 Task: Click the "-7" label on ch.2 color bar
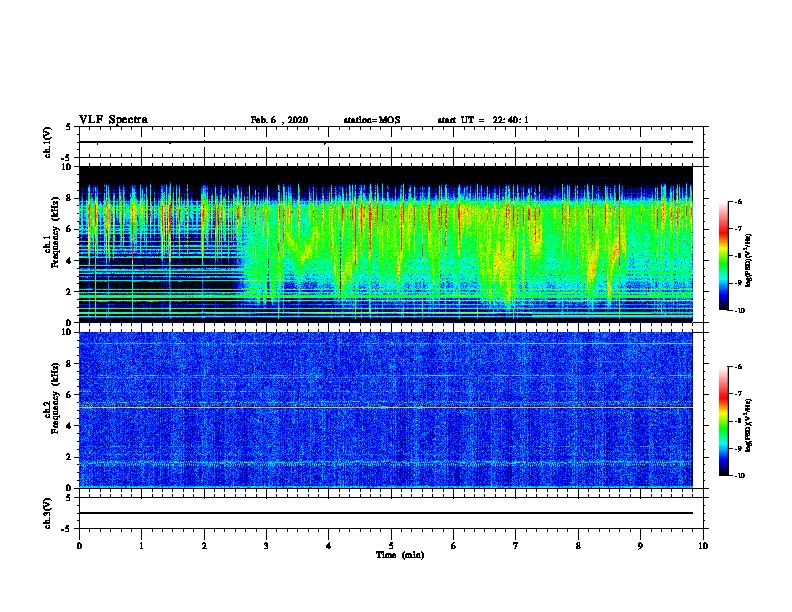tap(738, 393)
